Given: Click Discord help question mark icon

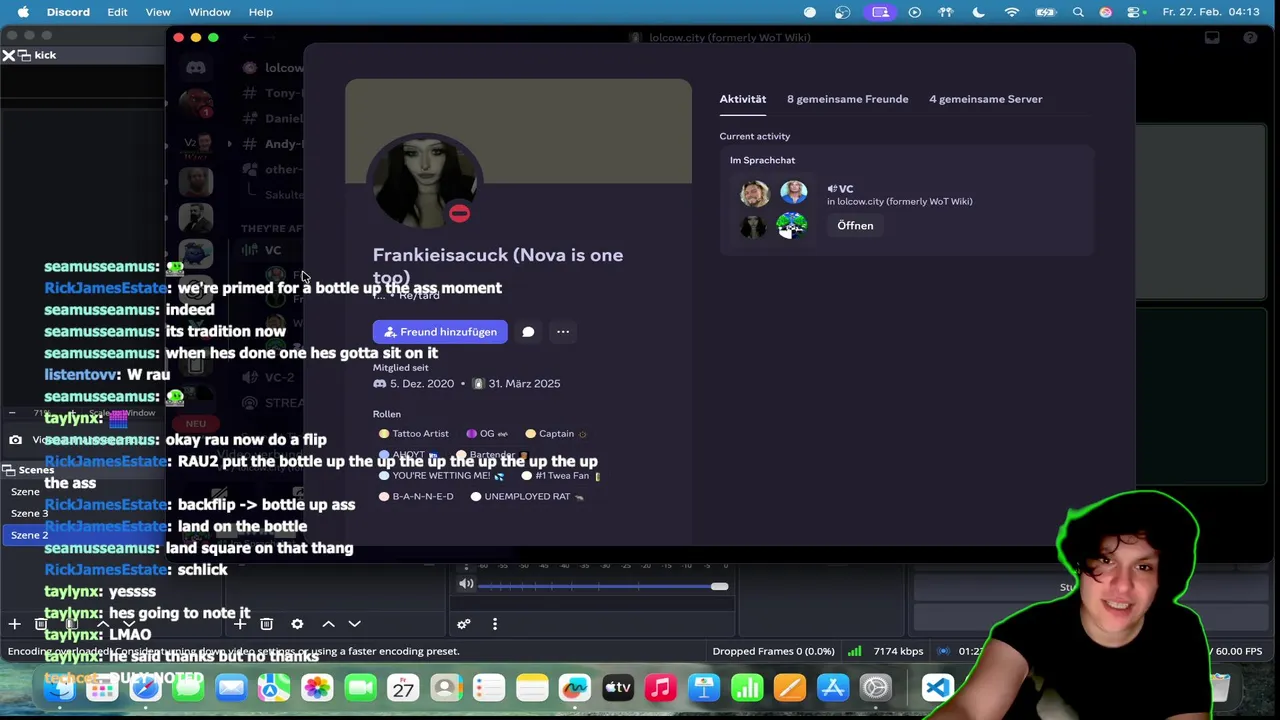Looking at the screenshot, I should tap(1250, 38).
